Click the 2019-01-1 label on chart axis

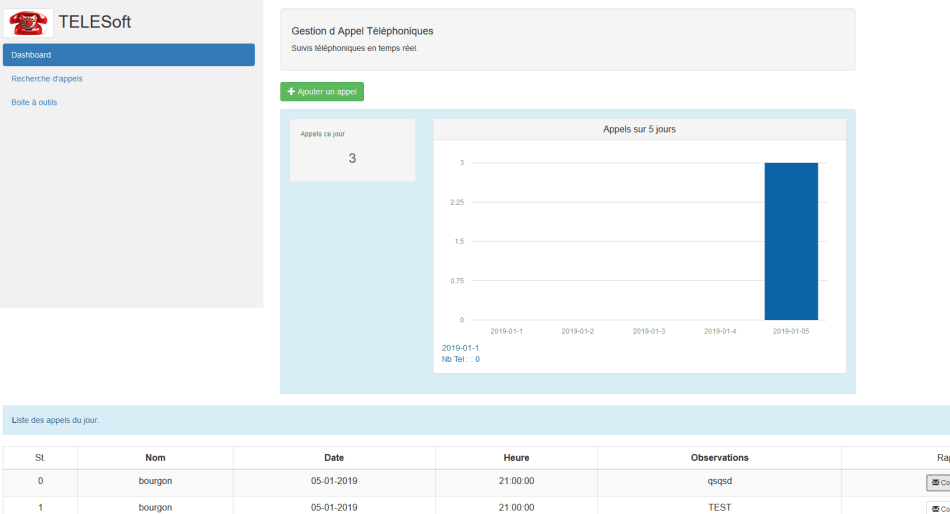point(506,331)
